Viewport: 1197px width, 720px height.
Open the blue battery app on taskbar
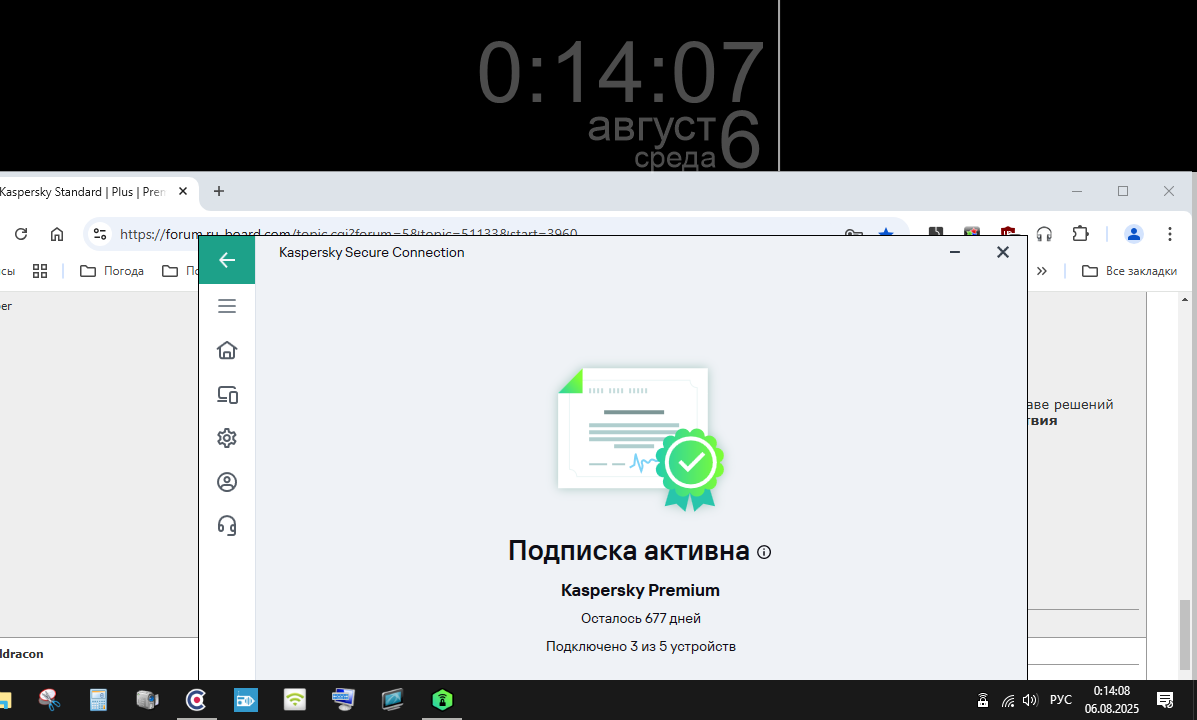click(246, 699)
